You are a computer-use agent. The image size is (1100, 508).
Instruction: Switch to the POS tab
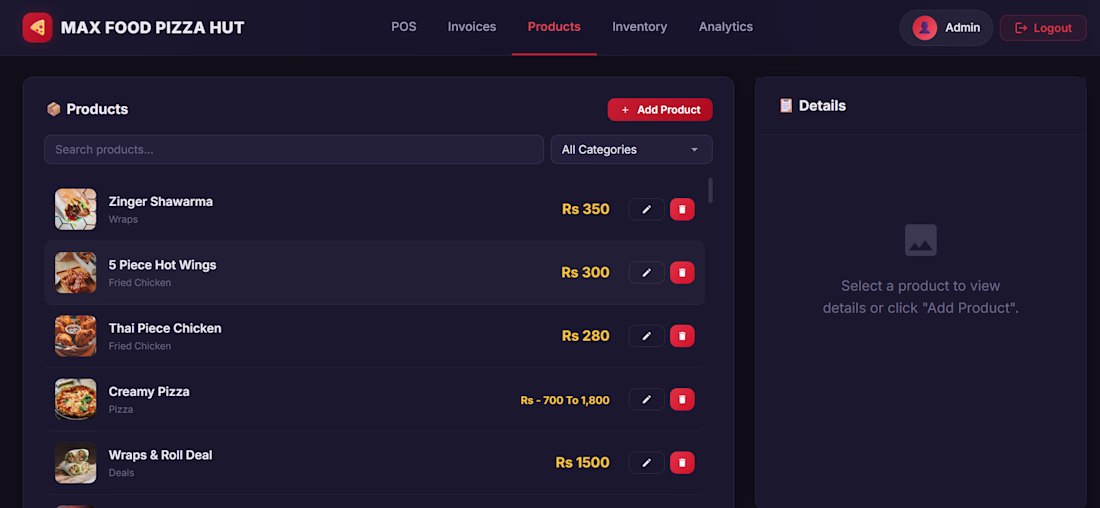403,27
